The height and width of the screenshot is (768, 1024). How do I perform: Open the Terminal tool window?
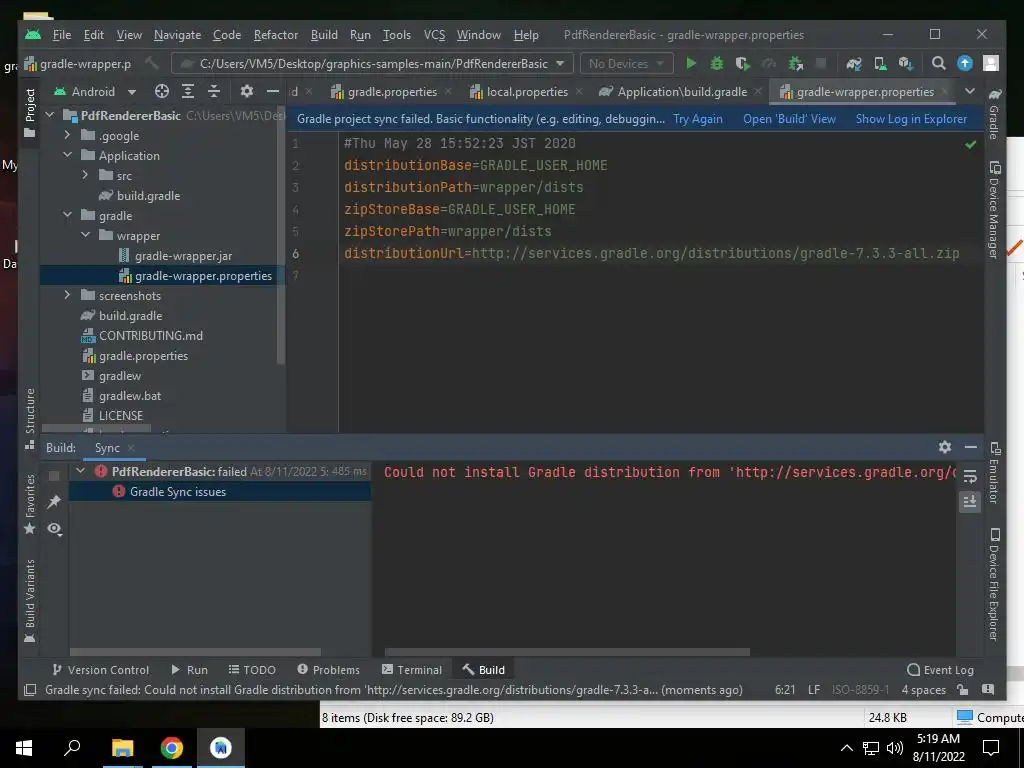pos(412,669)
